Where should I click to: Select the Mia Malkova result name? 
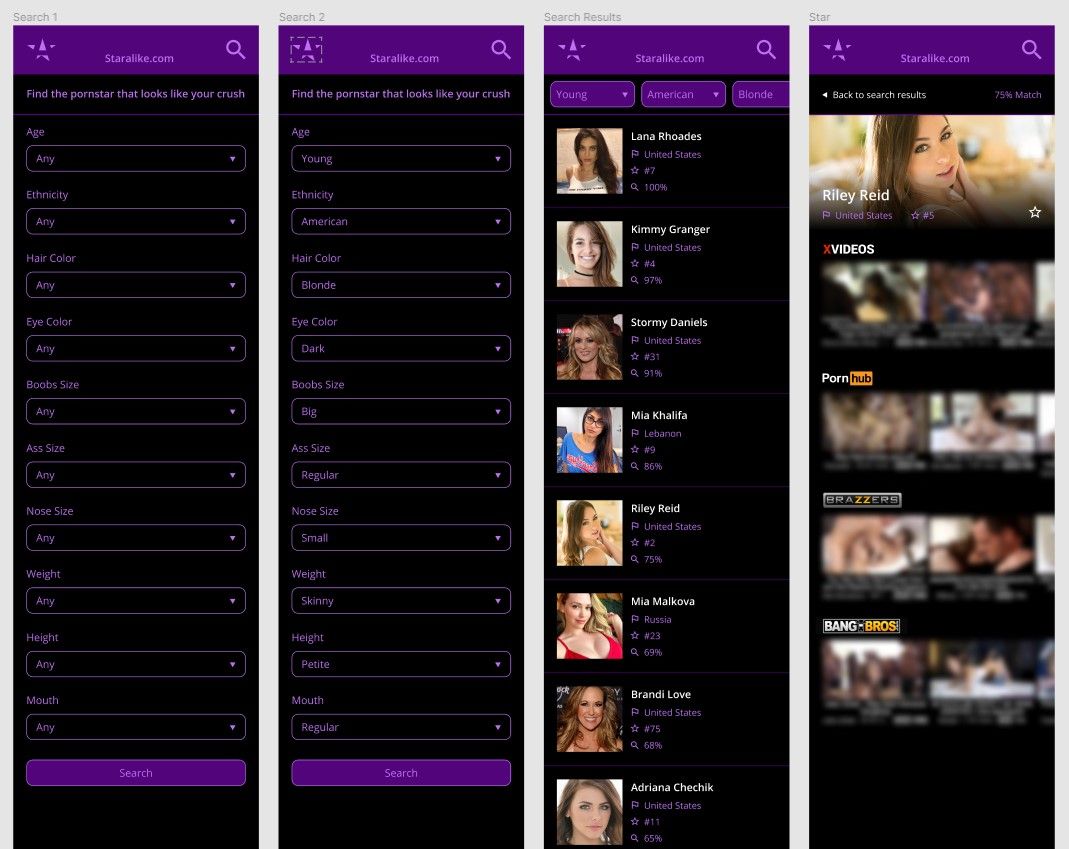[663, 601]
